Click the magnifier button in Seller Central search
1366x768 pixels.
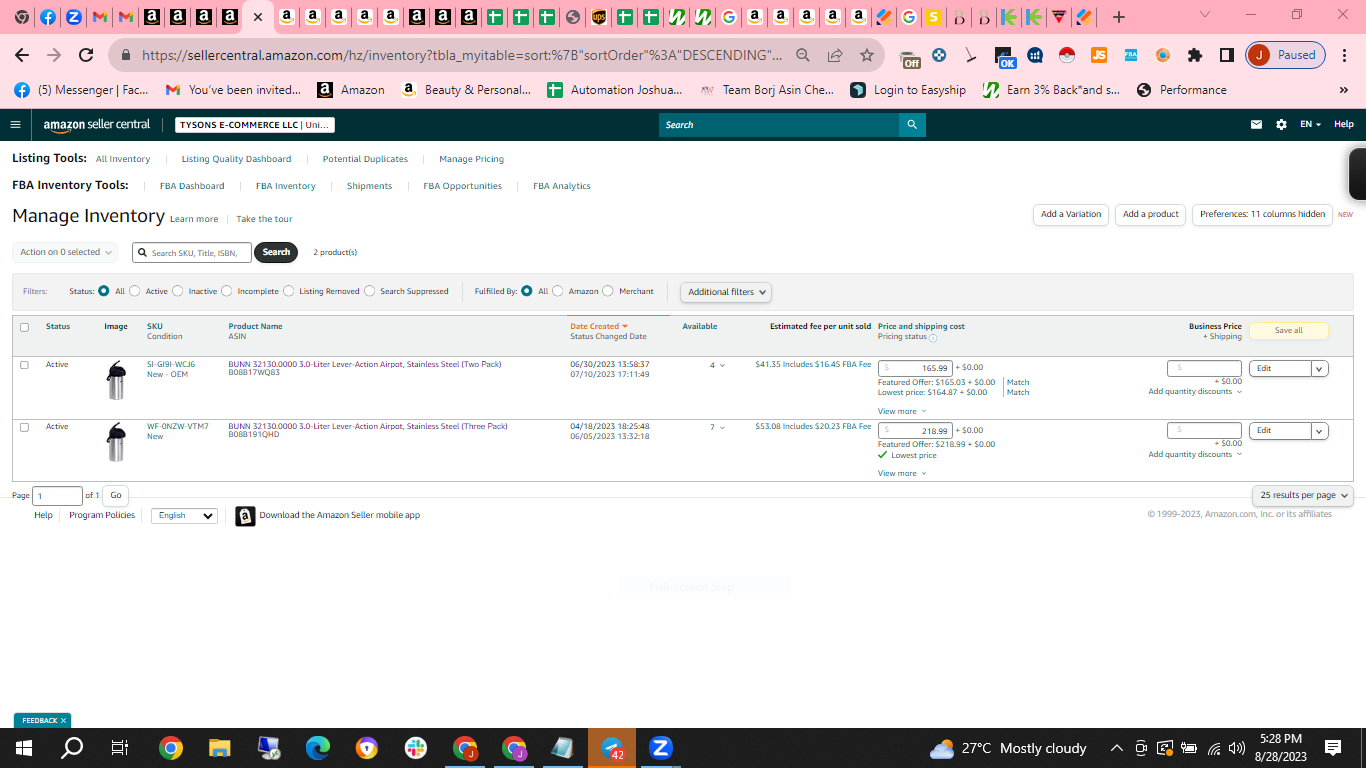(912, 125)
